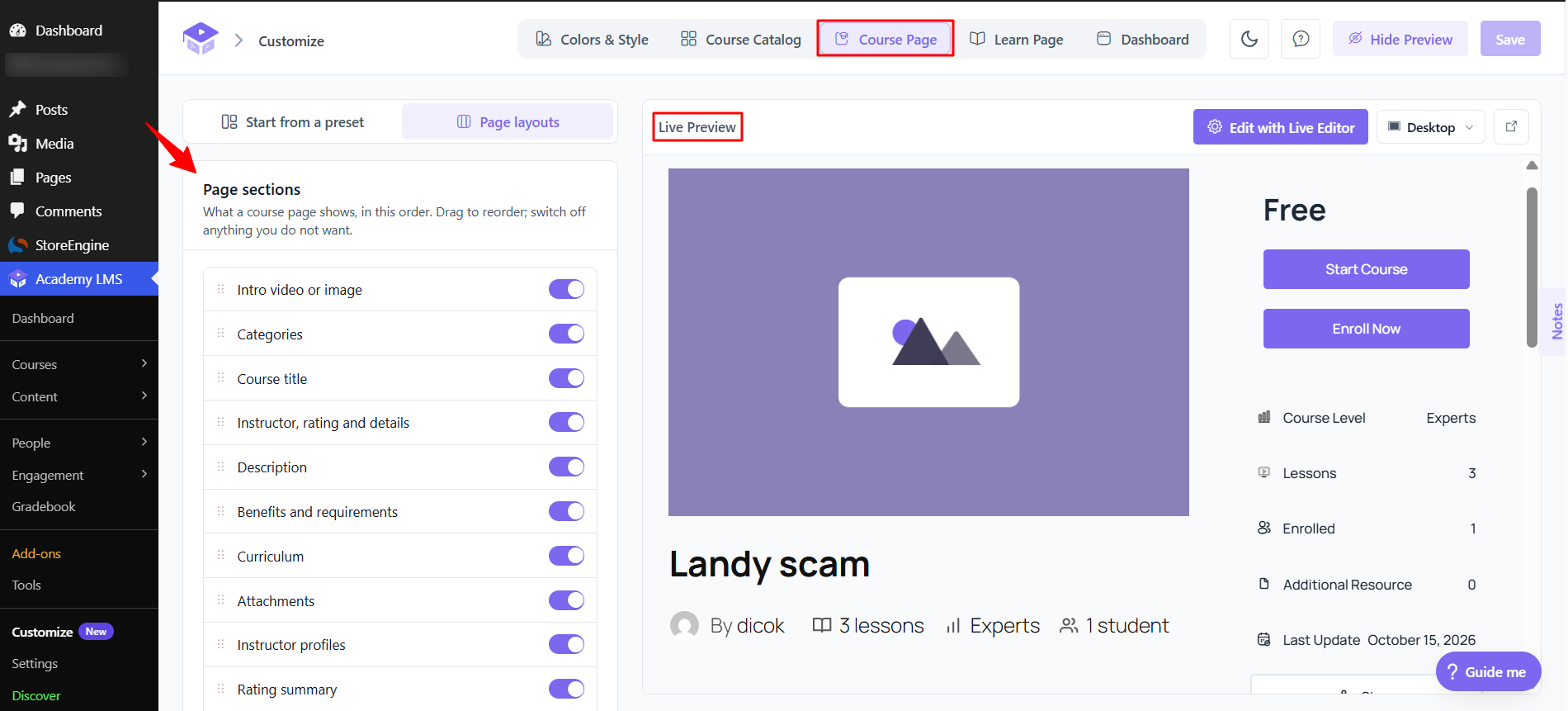Click drag handle beside Course title
This screenshot has width=1568, height=711.
[220, 378]
